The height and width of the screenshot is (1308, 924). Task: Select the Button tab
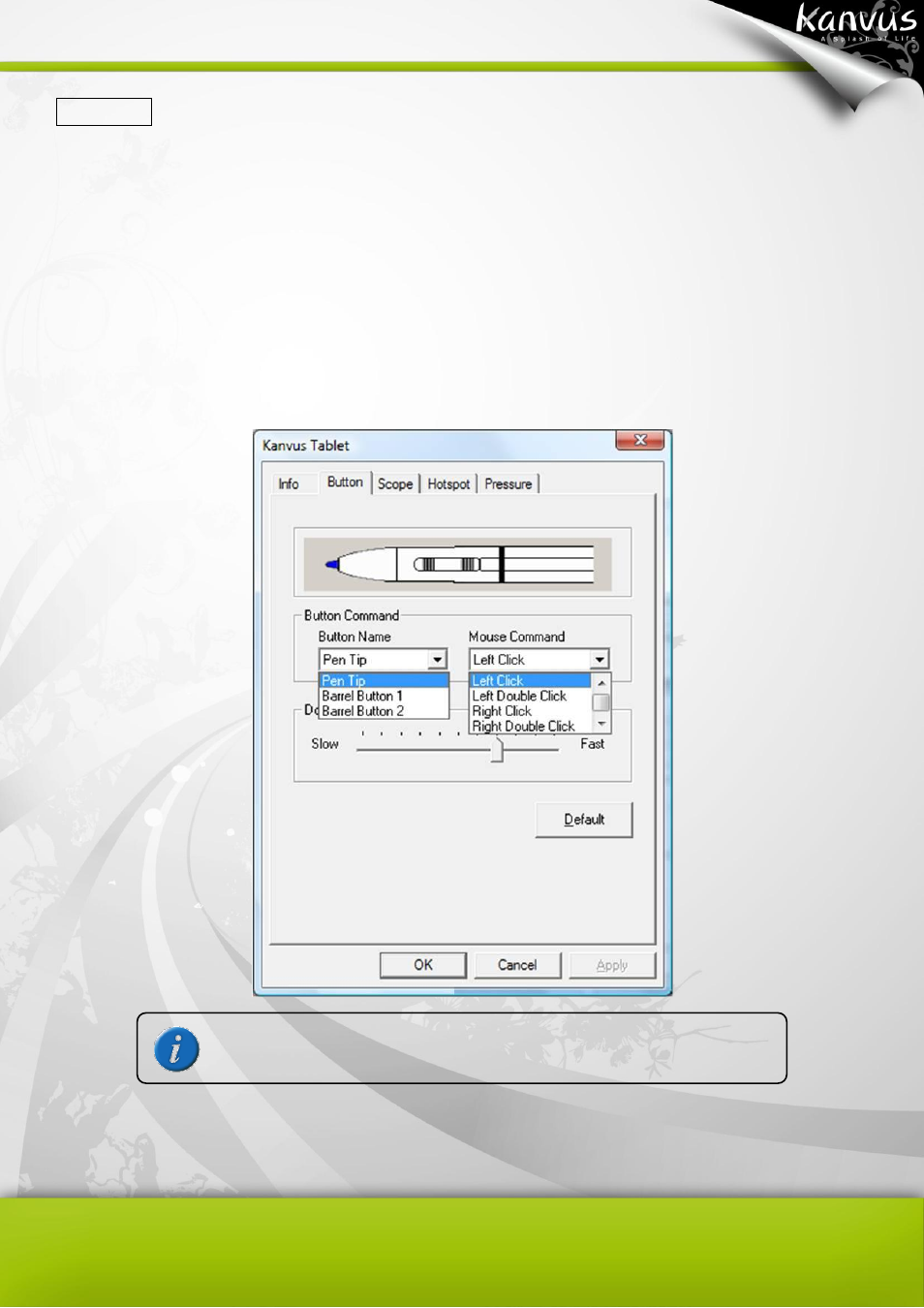(345, 482)
